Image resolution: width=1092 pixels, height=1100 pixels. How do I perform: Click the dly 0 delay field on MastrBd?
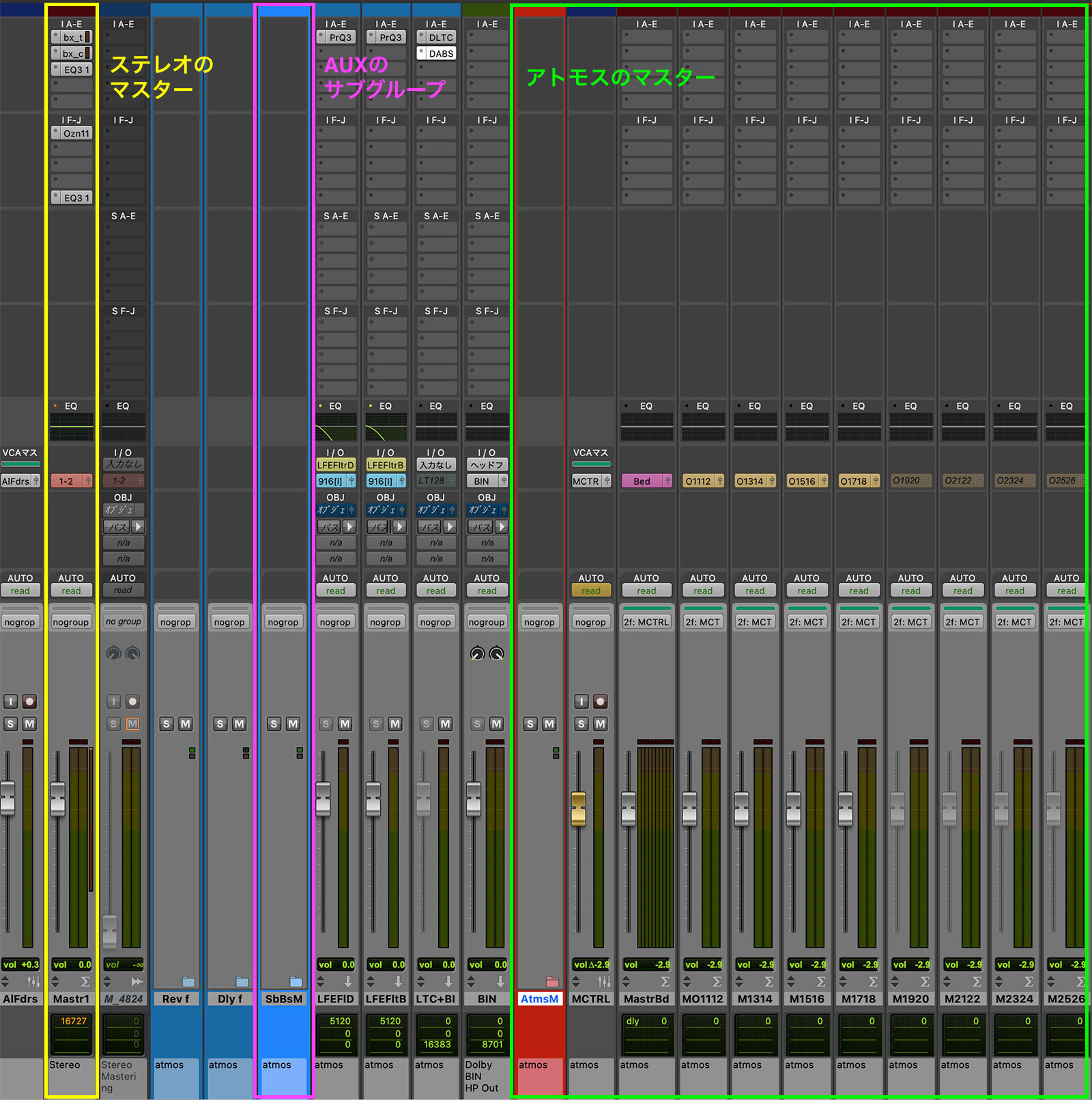point(646,1021)
